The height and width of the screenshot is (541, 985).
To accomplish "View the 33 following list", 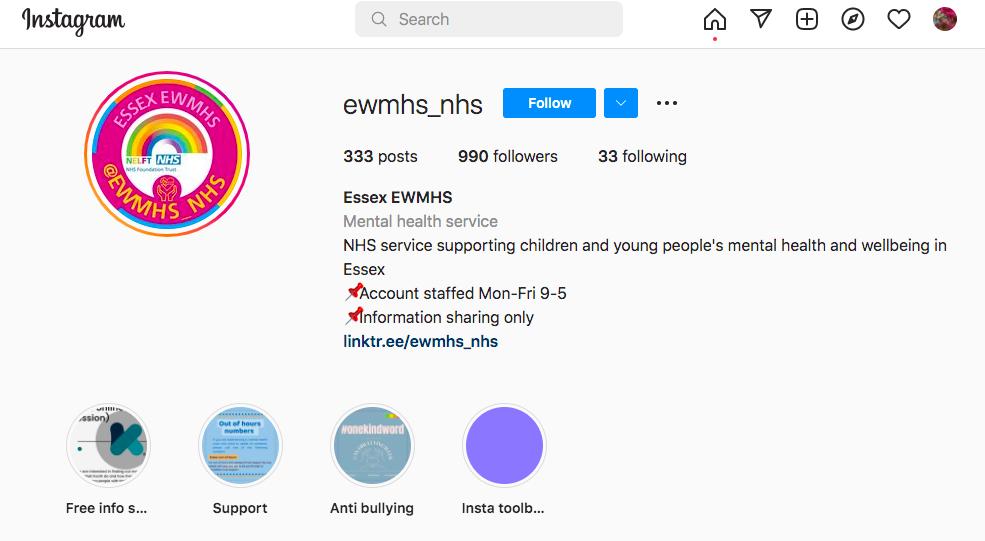I will pyautogui.click(x=642, y=156).
